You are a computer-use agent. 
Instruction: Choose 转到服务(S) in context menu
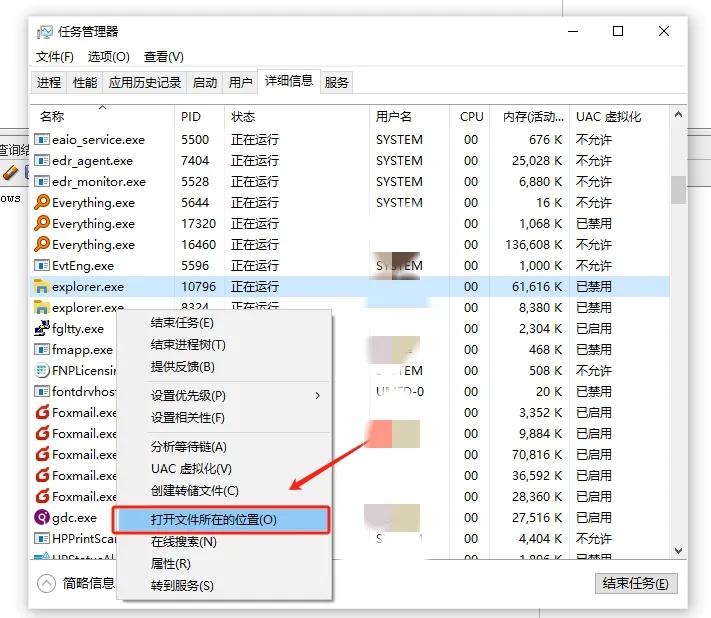(224, 585)
